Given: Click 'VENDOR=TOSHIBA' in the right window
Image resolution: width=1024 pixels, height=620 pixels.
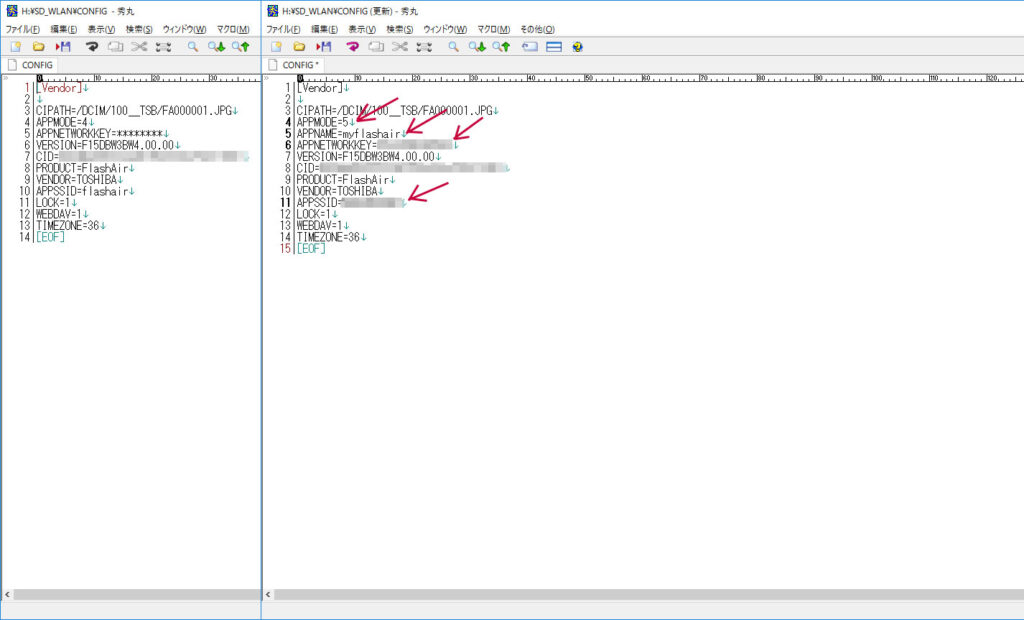Looking at the screenshot, I should point(337,191).
